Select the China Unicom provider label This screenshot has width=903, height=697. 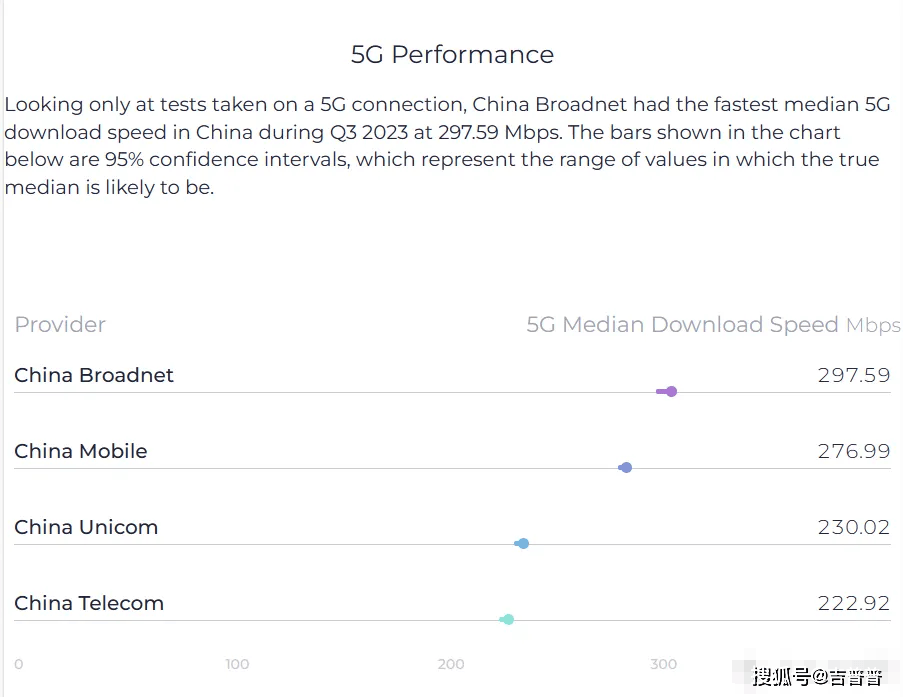click(x=86, y=527)
